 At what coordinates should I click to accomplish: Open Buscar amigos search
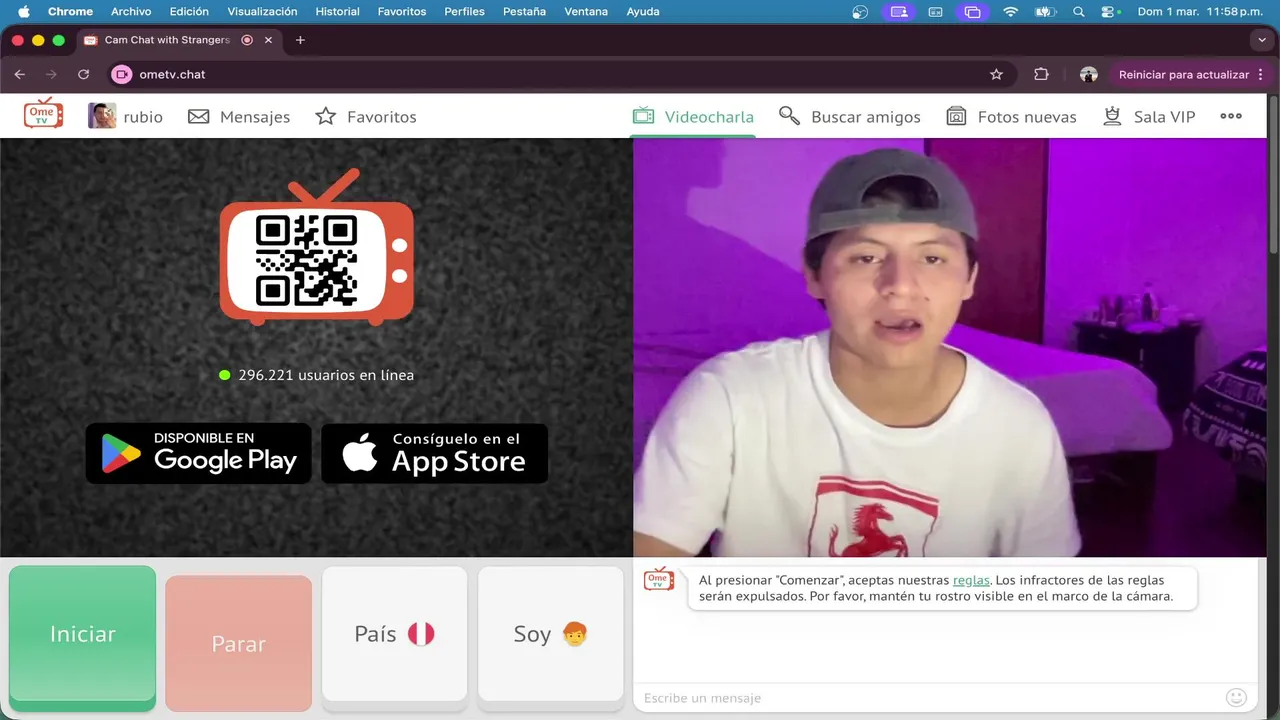pos(850,117)
